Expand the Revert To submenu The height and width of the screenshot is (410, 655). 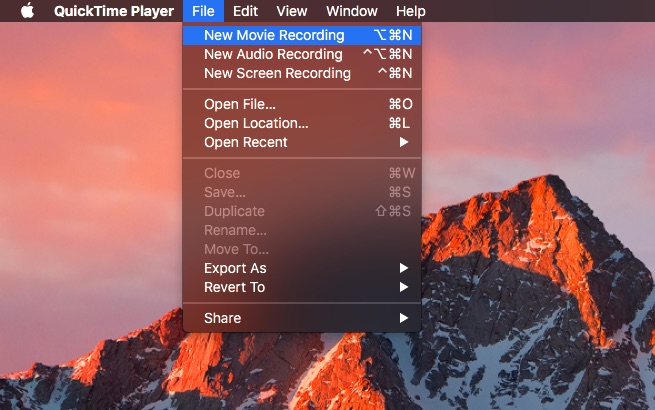point(302,288)
